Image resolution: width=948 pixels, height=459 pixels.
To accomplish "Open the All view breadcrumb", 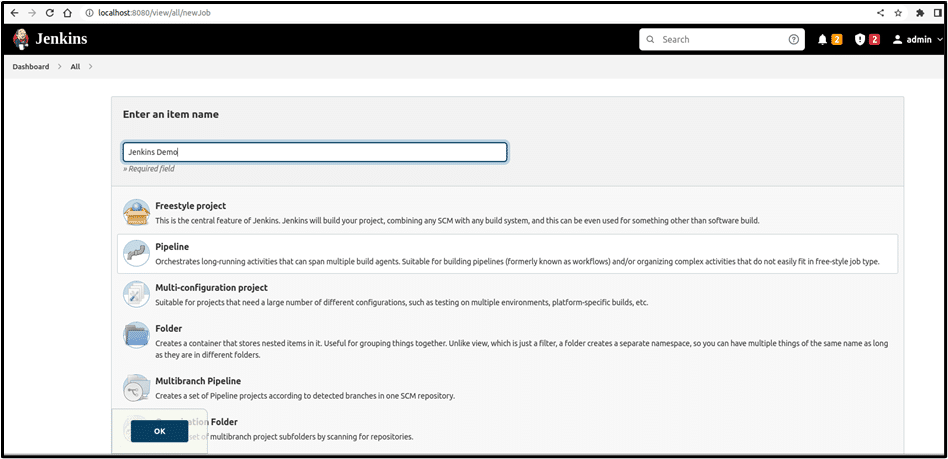I will point(75,67).
